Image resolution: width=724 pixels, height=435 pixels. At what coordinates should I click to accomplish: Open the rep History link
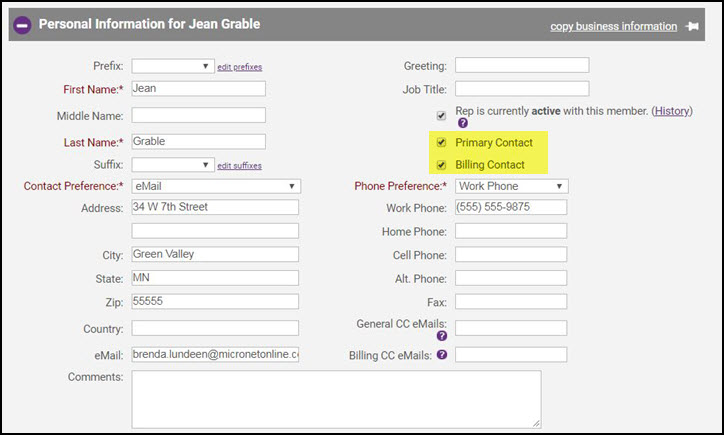(x=671, y=111)
